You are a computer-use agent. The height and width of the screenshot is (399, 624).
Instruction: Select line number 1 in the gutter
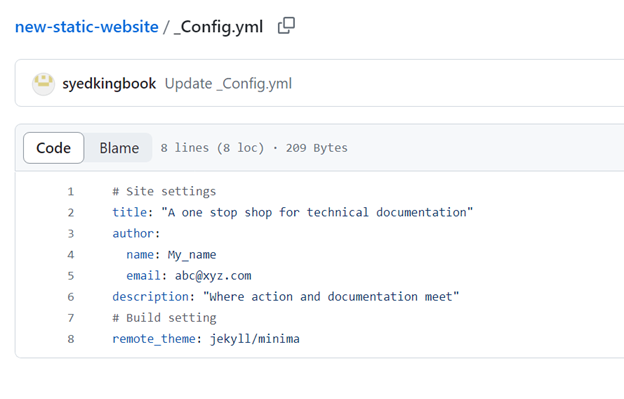pyautogui.click(x=71, y=192)
